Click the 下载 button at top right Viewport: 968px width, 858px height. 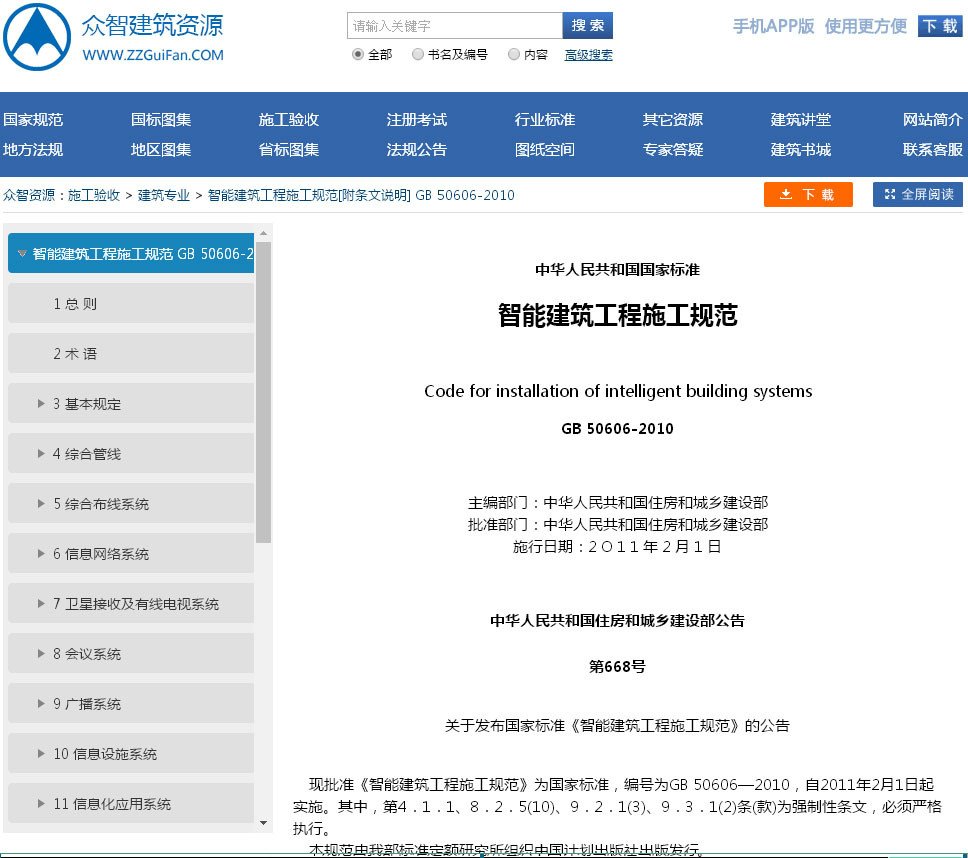(x=940, y=27)
